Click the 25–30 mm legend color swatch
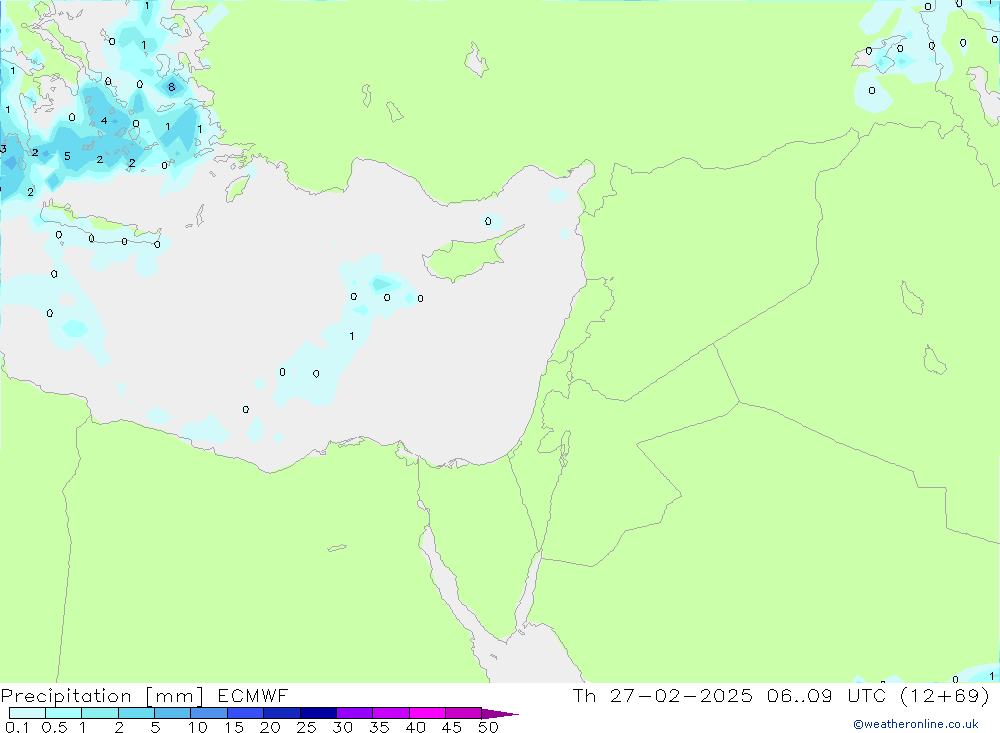Viewport: 1000px width, 733px height. 318,713
